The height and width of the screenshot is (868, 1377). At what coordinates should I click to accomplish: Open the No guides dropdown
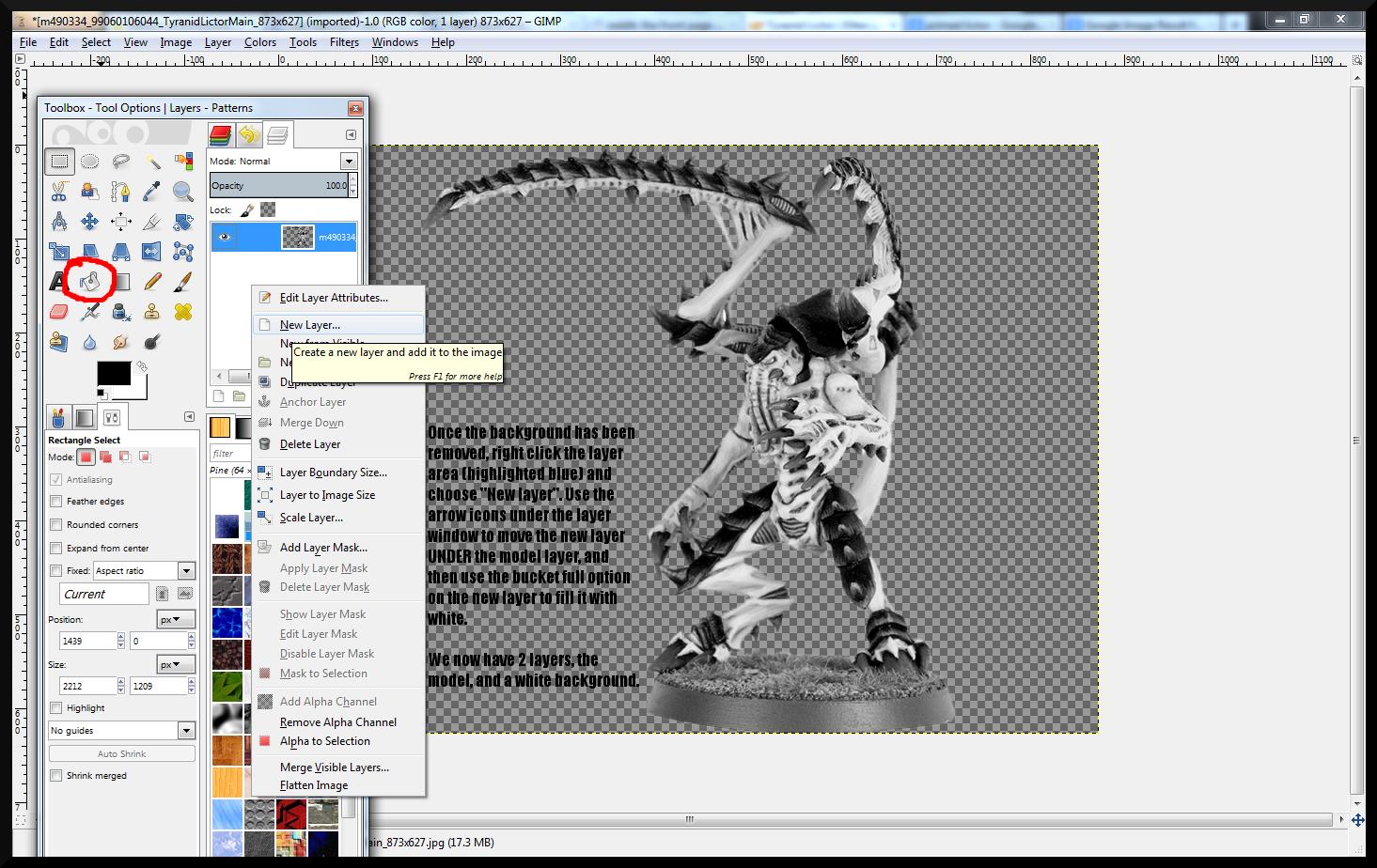tap(121, 731)
